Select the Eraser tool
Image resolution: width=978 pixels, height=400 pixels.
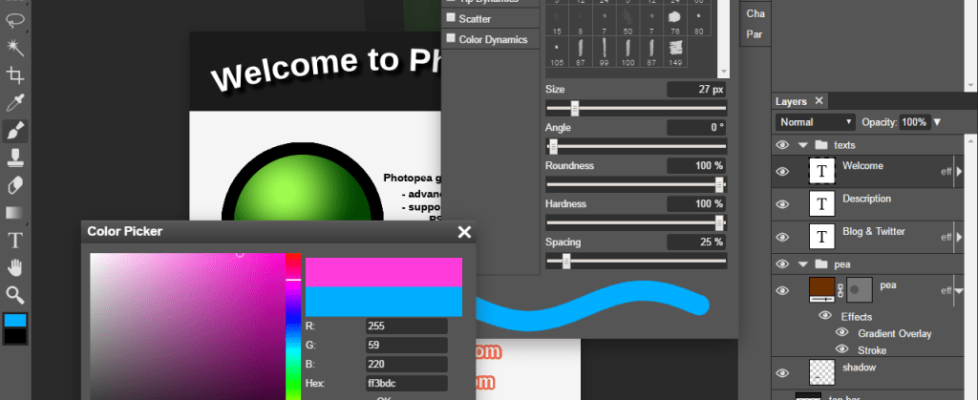(15, 185)
